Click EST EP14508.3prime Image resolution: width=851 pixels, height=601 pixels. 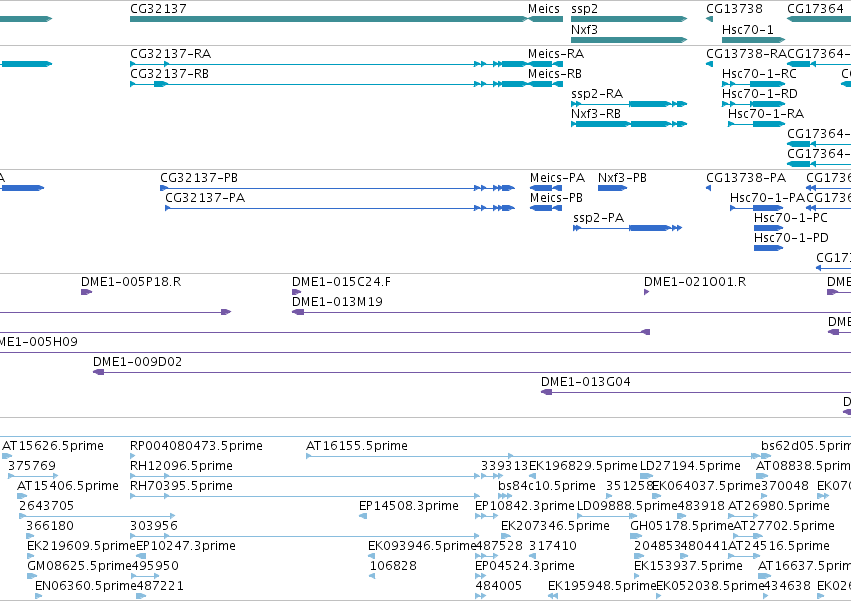pos(363,516)
